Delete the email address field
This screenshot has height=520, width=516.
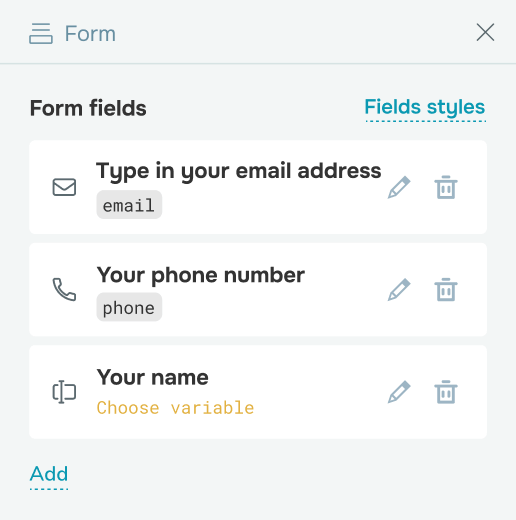[x=446, y=187]
